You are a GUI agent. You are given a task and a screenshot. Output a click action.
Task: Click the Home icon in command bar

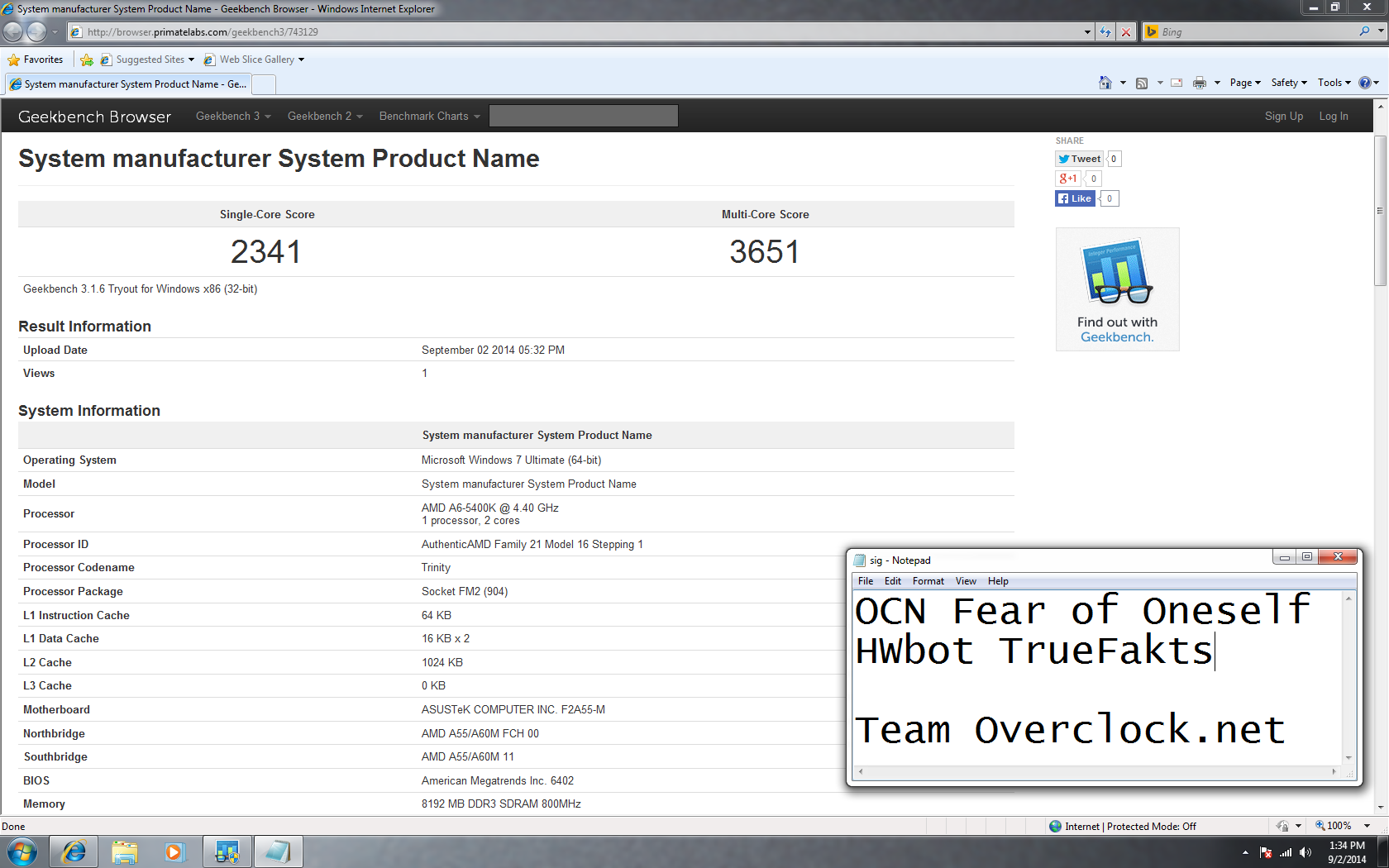point(1105,83)
